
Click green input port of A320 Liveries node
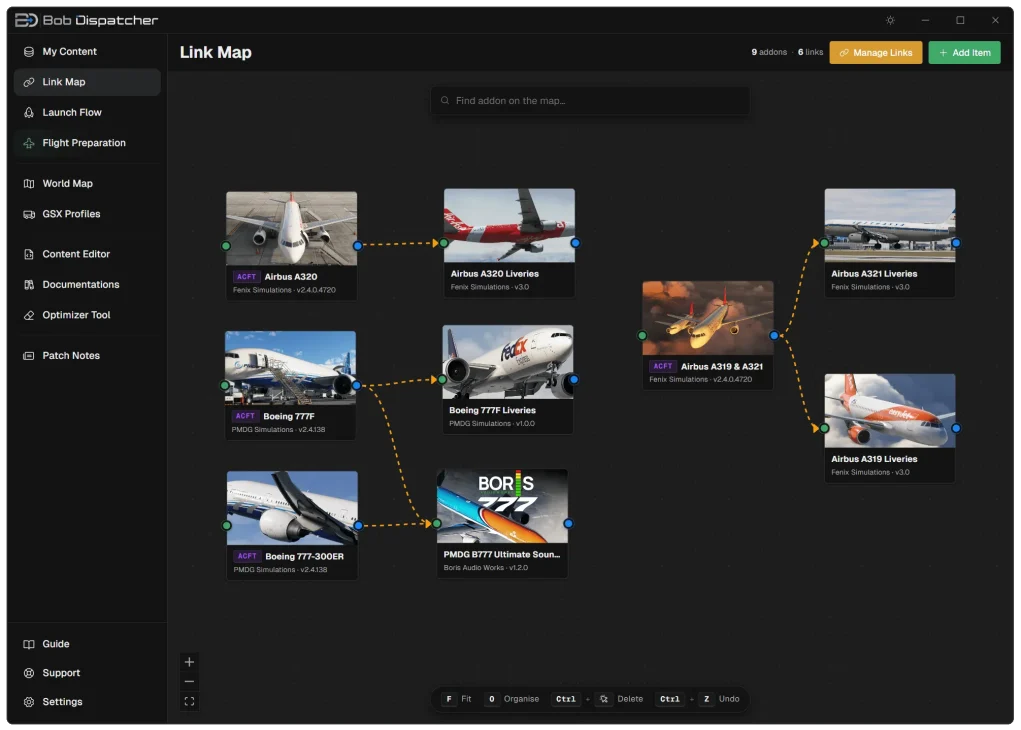tap(444, 243)
